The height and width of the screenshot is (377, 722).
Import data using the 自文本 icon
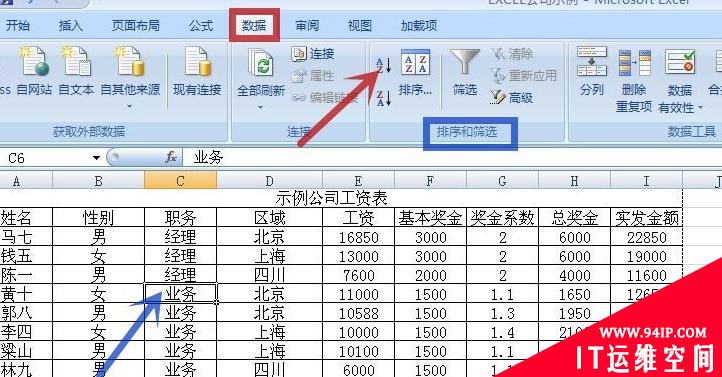pos(76,70)
